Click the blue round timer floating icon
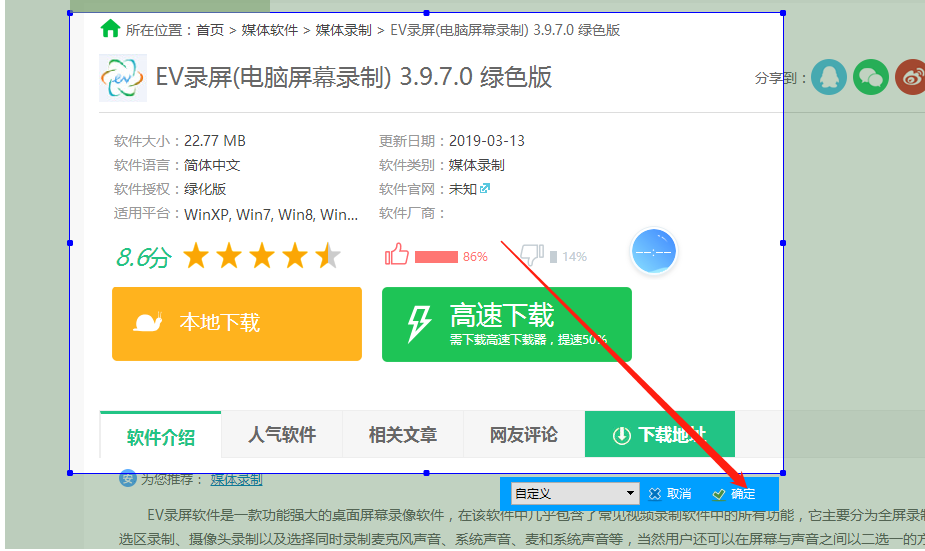 tap(654, 252)
